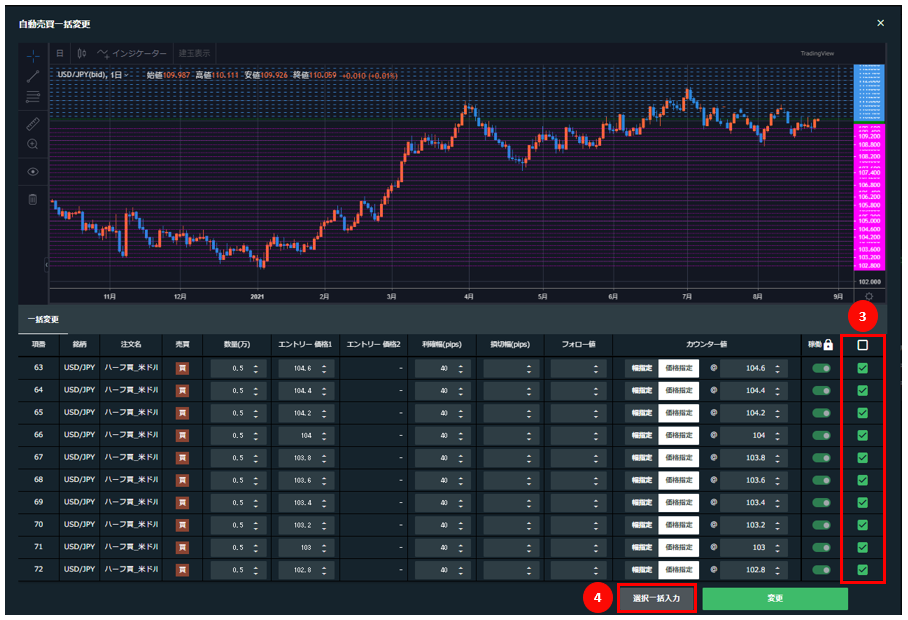
Task: Uncheck the selection checkbox for row 68
Action: 862,480
